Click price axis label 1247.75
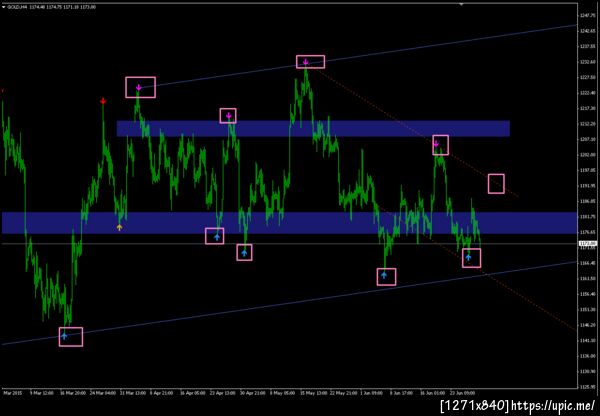Viewport: 600px width, 416px height. coord(587,16)
